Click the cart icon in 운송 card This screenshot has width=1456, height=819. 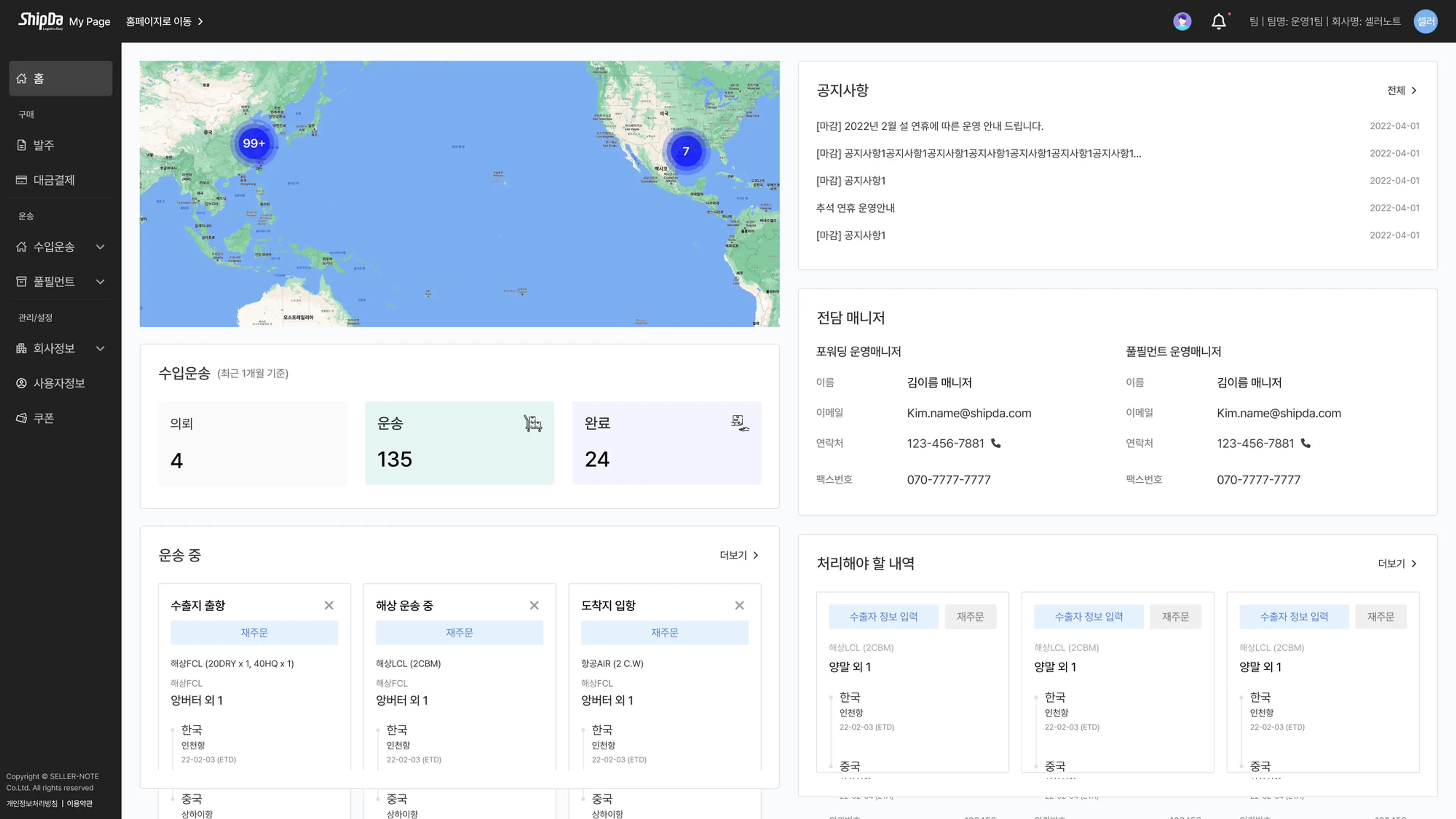tap(532, 423)
